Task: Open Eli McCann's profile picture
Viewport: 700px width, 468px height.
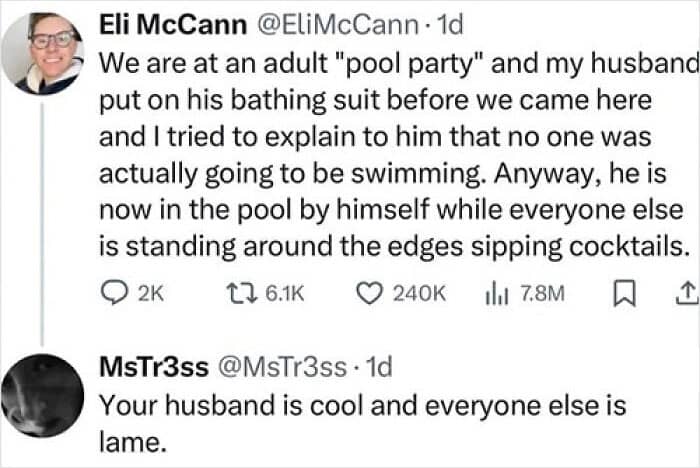Action: click(x=42, y=53)
